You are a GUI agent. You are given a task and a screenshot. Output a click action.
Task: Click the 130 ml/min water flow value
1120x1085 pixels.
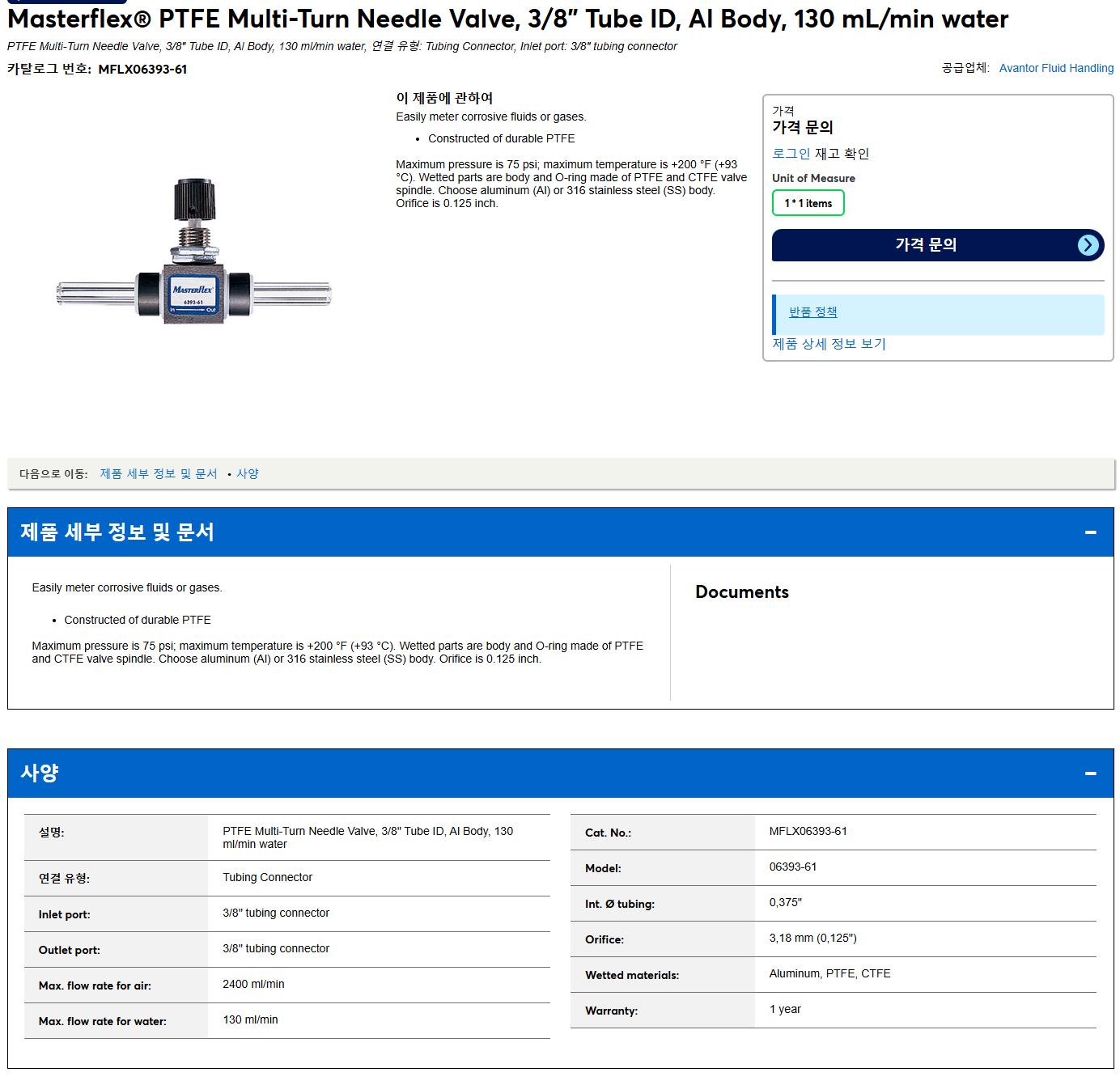point(250,1020)
